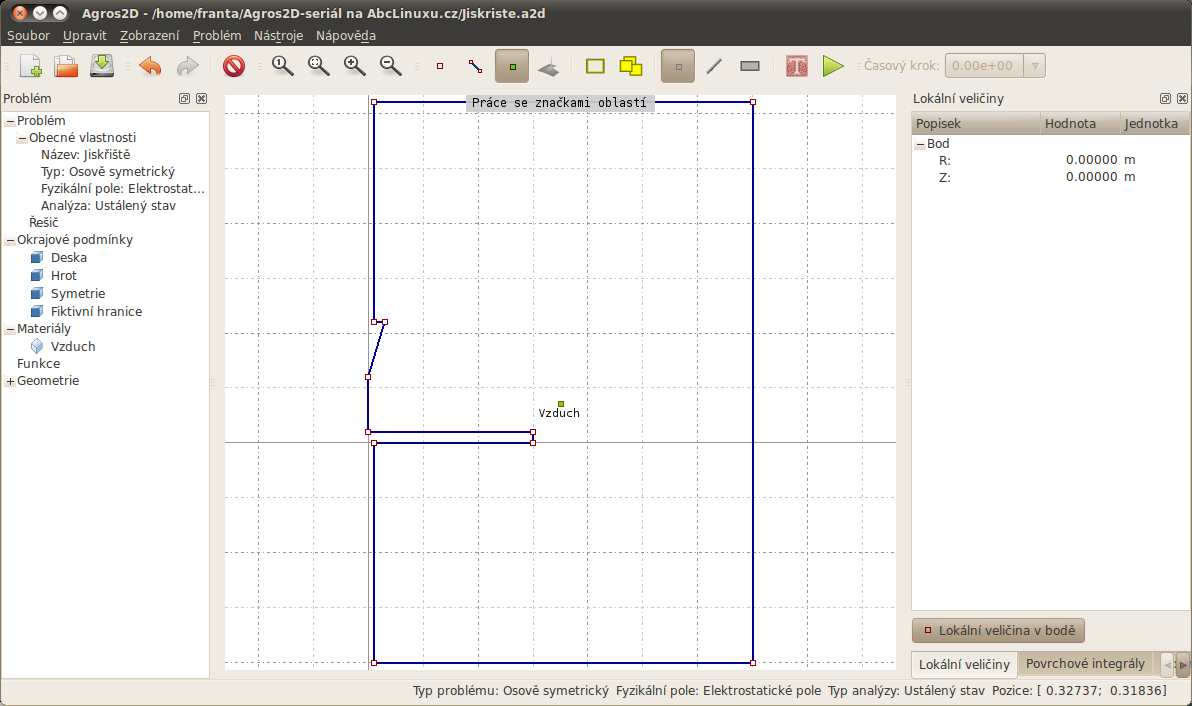1192x706 pixels.
Task: Open the Zobrazení menu
Action: [x=150, y=36]
